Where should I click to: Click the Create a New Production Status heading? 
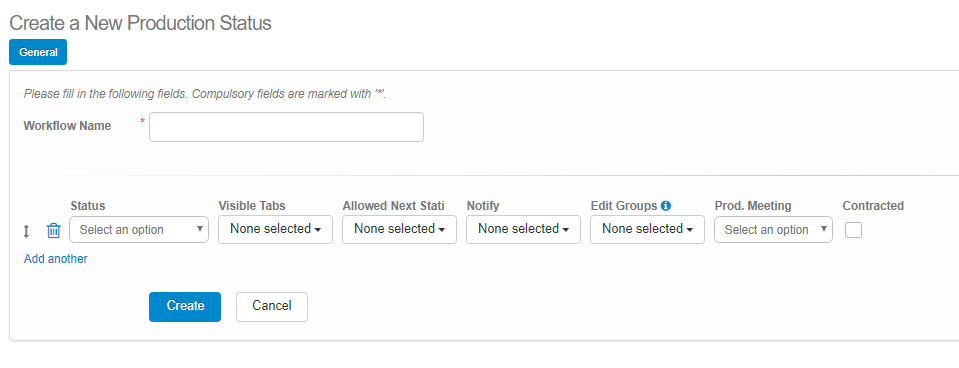[140, 23]
